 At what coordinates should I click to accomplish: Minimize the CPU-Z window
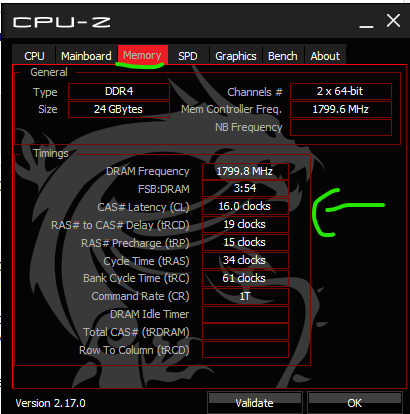pos(366,23)
